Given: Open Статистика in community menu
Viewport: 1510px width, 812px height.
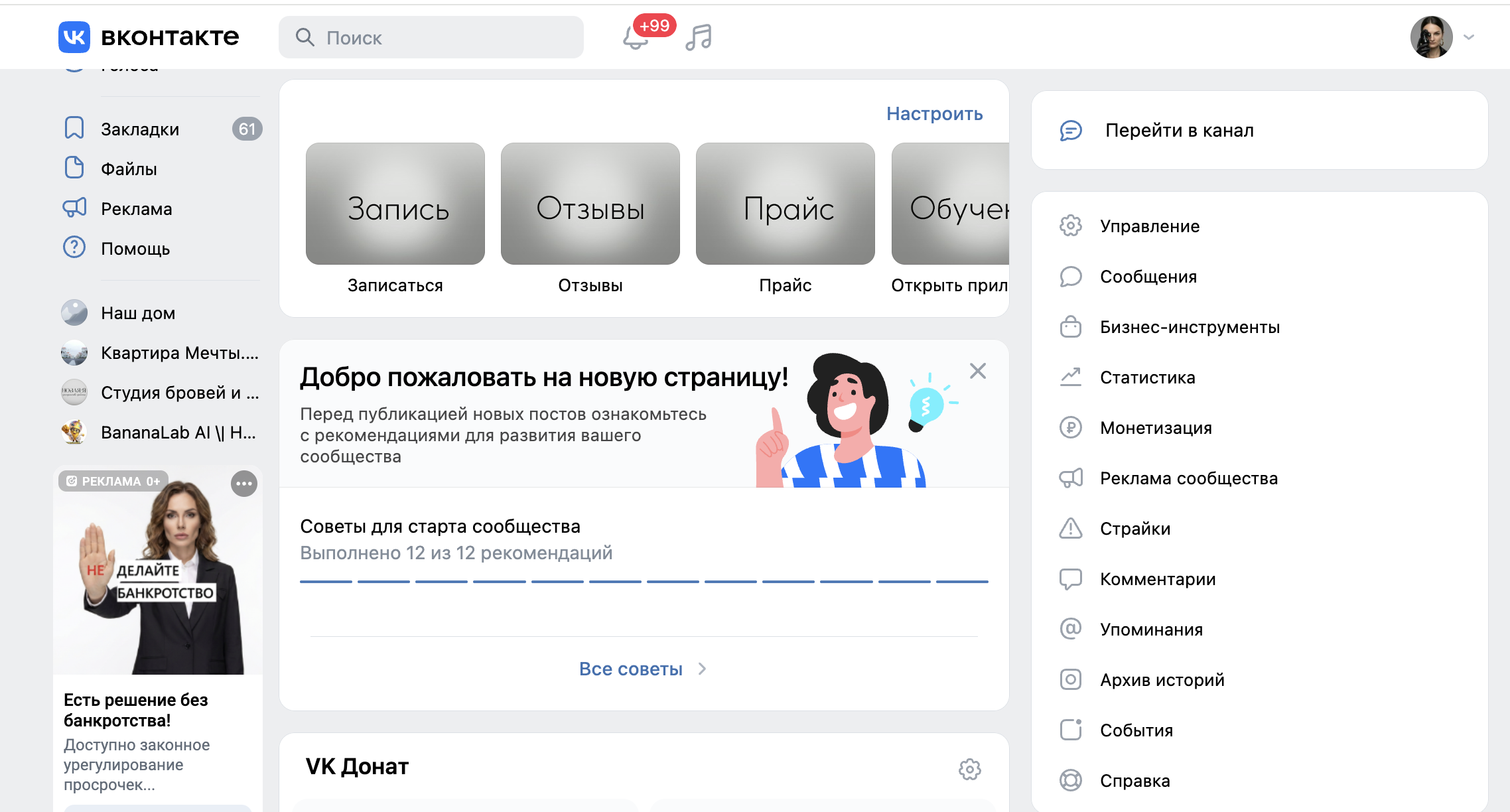Looking at the screenshot, I should coord(1259,377).
